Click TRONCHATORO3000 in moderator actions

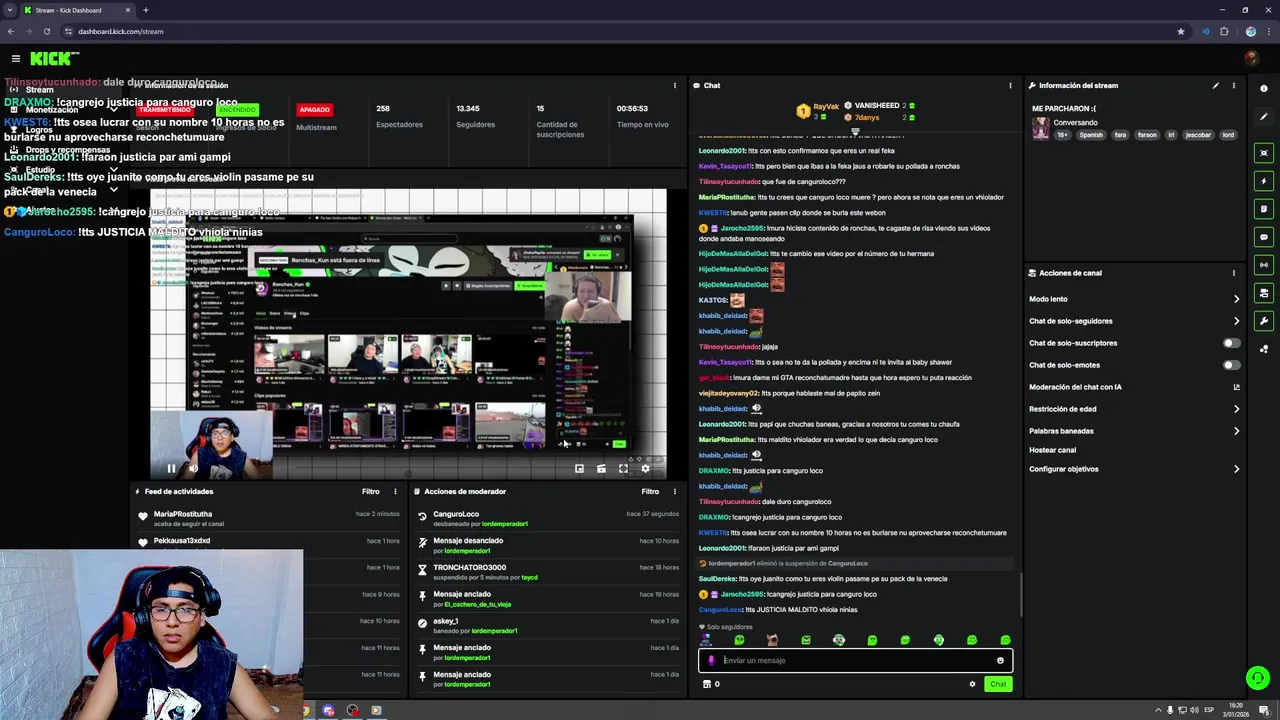470,567
